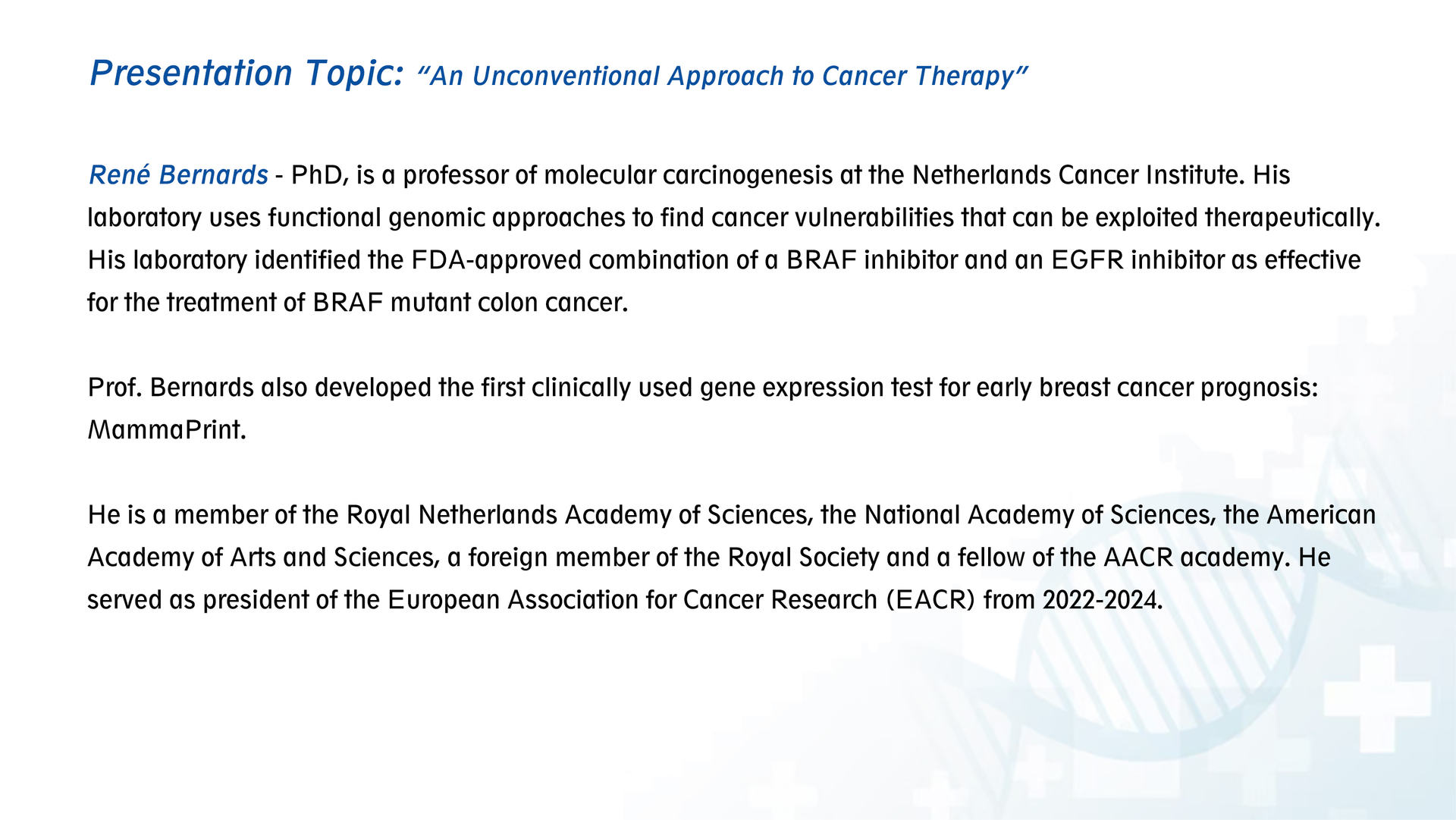Click the "FDA-approved" phrase
Image resolution: width=1456 pixels, height=820 pixels.
[496, 260]
